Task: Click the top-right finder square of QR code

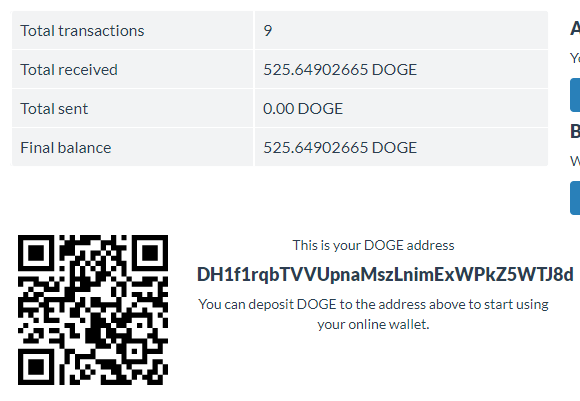Action: click(150, 253)
